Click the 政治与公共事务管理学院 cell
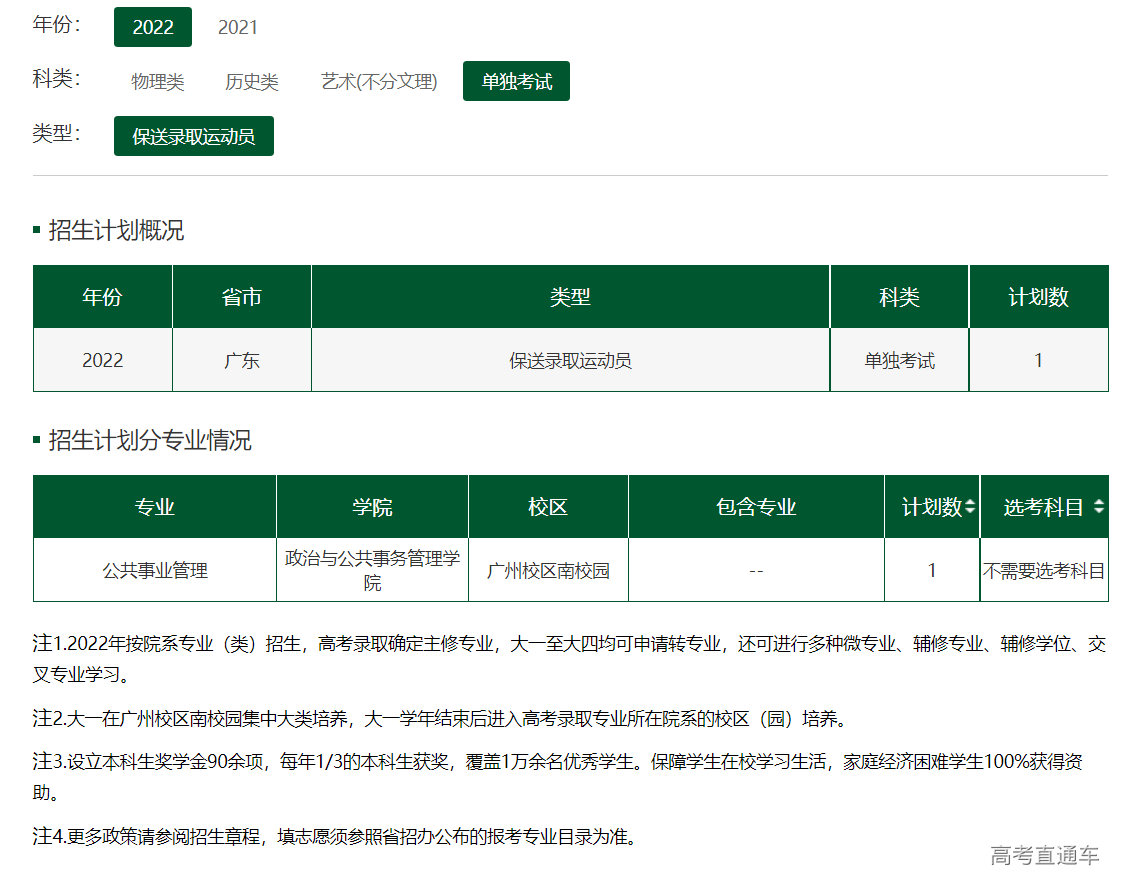The height and width of the screenshot is (895, 1128). (372, 570)
